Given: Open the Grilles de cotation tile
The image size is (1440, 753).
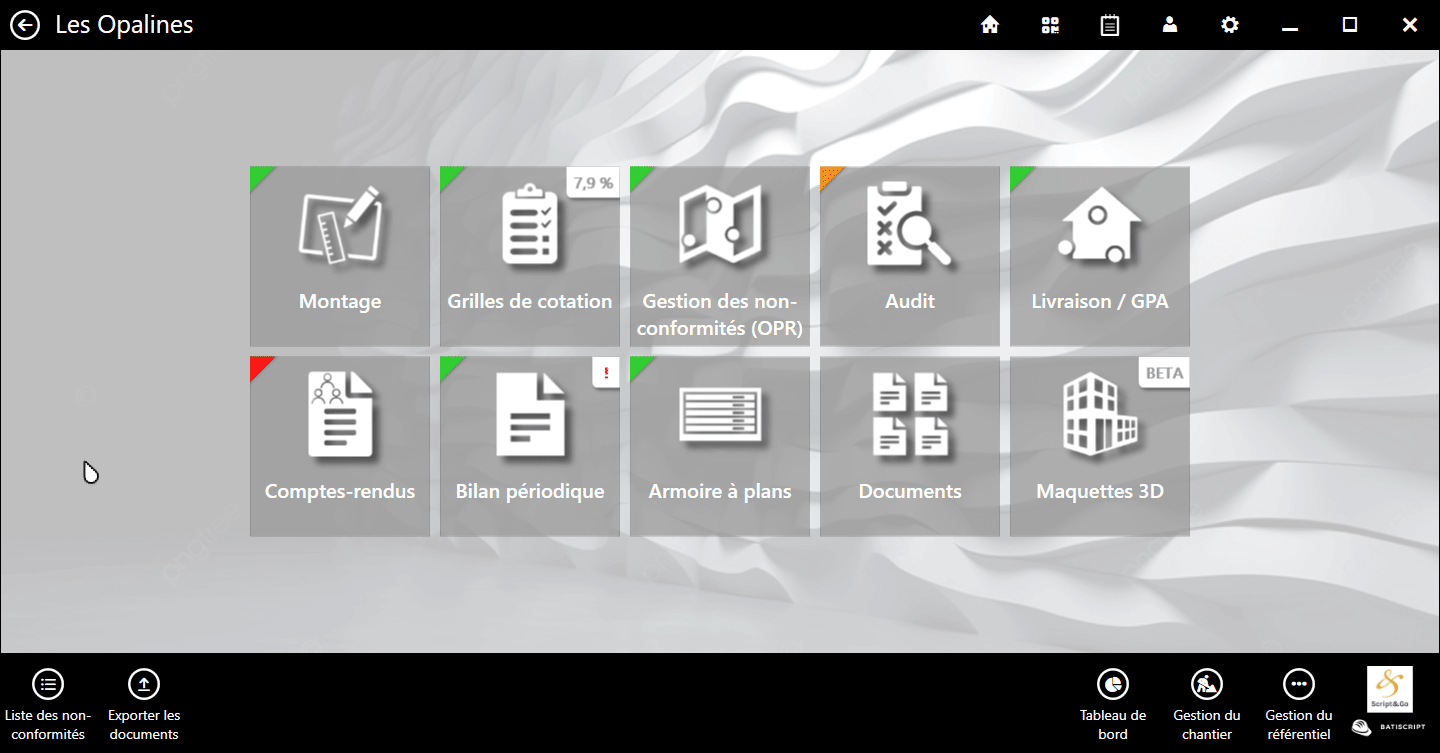Looking at the screenshot, I should tap(530, 256).
